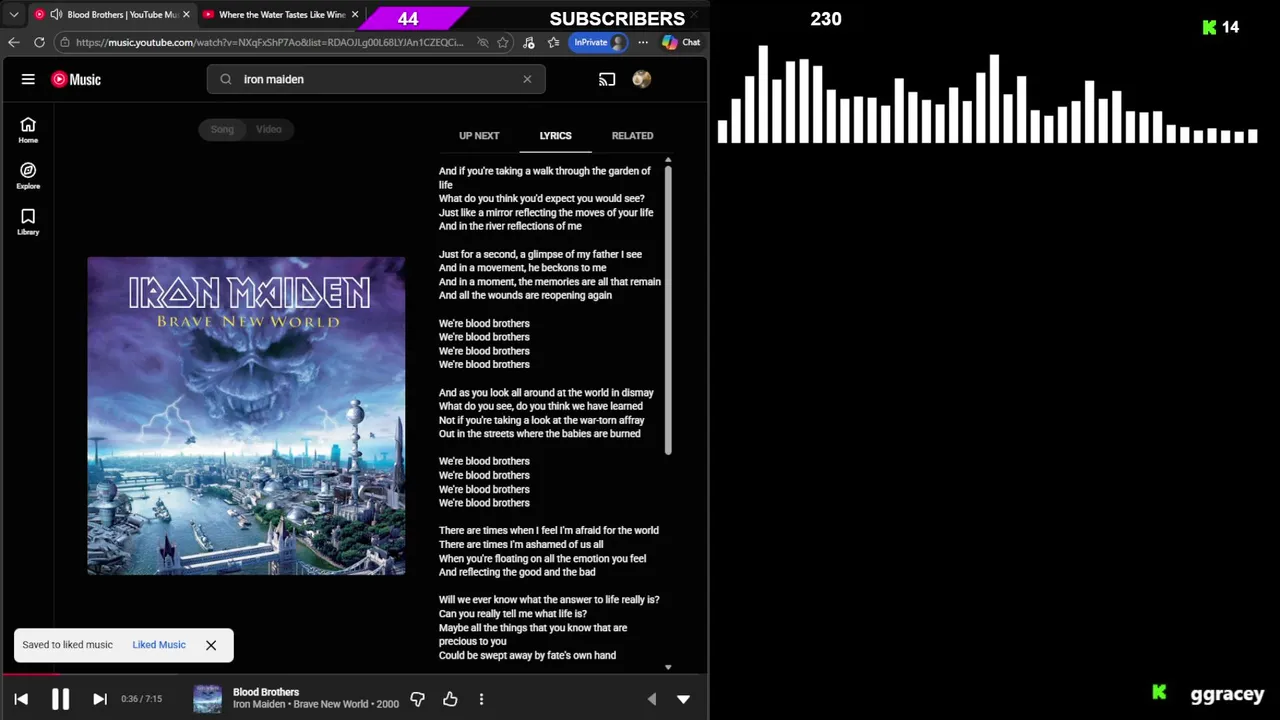Skip to next track

point(100,700)
